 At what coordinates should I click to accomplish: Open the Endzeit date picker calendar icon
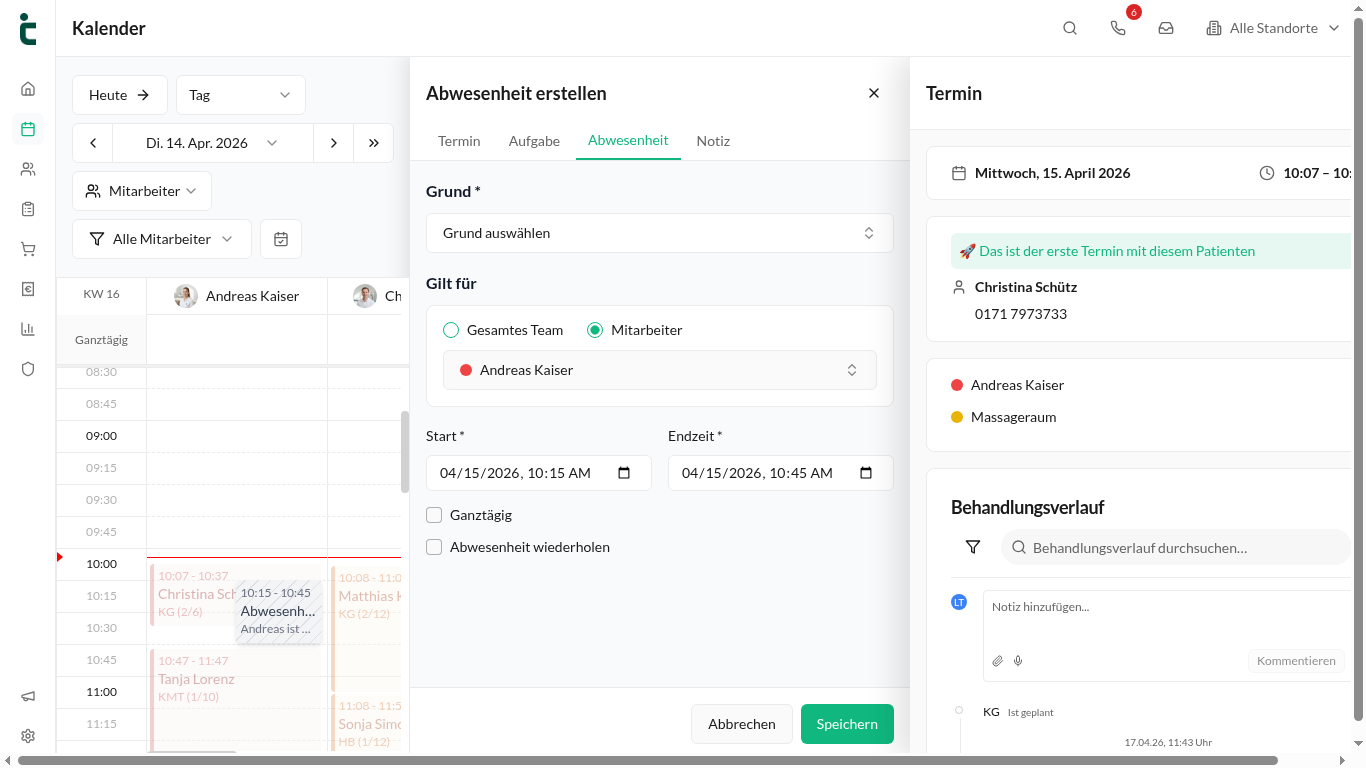pos(866,473)
